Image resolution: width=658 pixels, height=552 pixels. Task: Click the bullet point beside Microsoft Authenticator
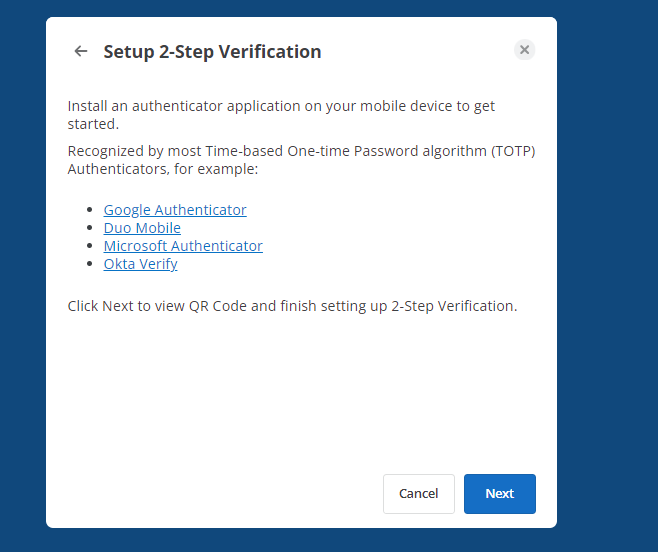pos(89,246)
